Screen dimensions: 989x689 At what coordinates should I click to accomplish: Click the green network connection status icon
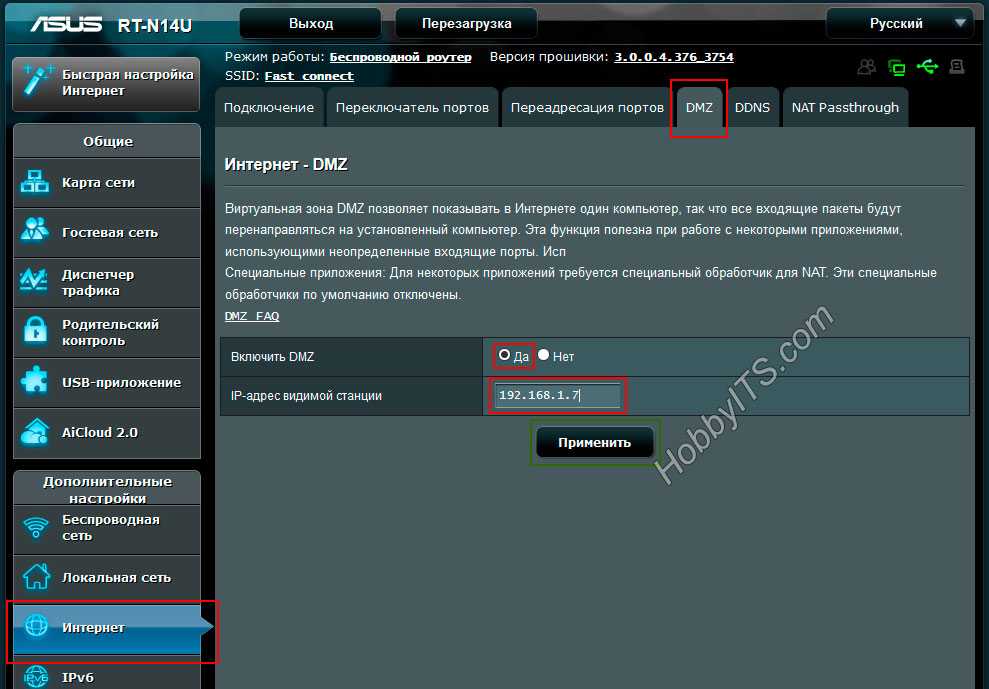pyautogui.click(x=897, y=67)
